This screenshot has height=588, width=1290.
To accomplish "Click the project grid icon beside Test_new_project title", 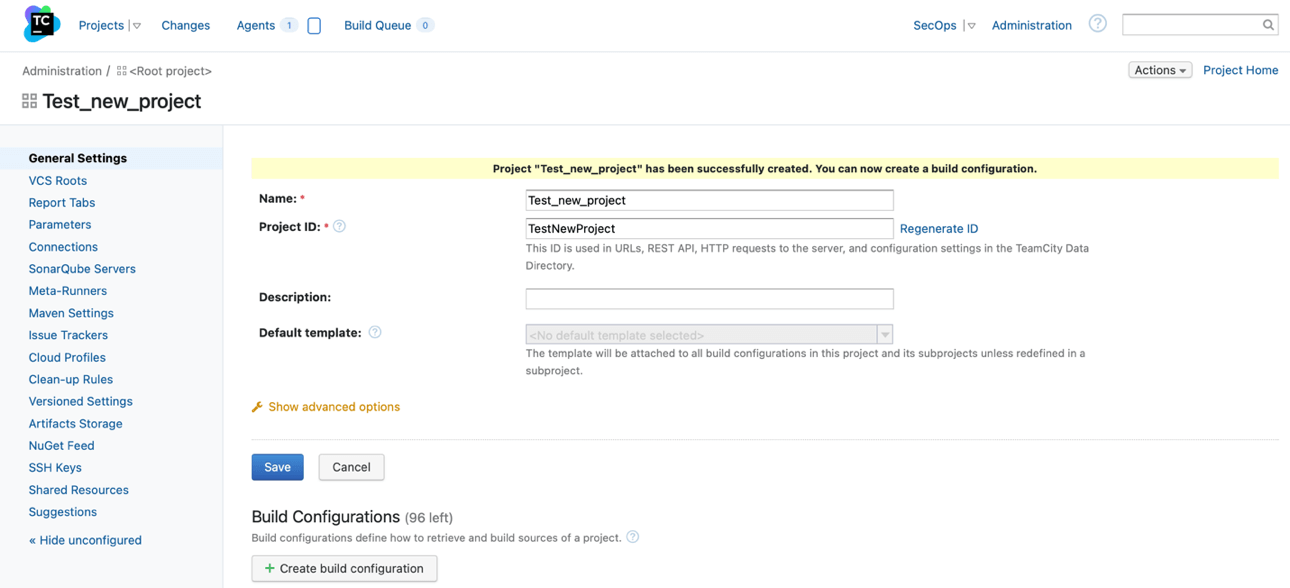I will point(29,101).
